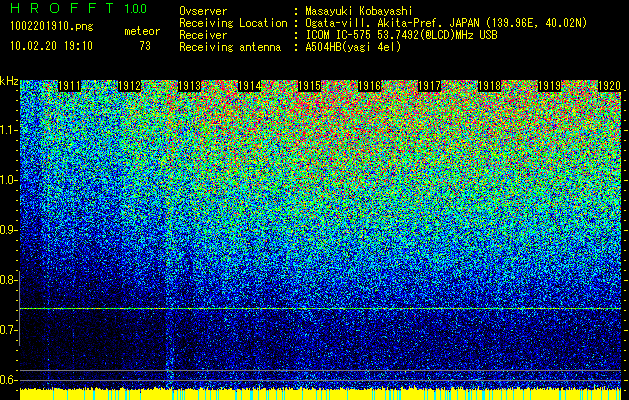Image resolution: width=629 pixels, height=400 pixels.
Task: Click the 0.8 frequency axis label
Action: point(8,280)
